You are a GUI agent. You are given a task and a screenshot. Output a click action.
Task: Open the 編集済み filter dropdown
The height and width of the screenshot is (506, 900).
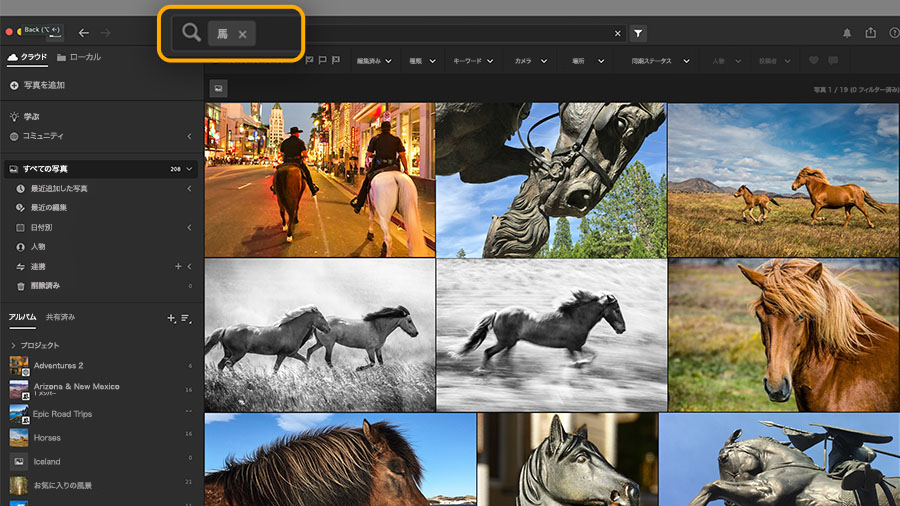pos(374,61)
